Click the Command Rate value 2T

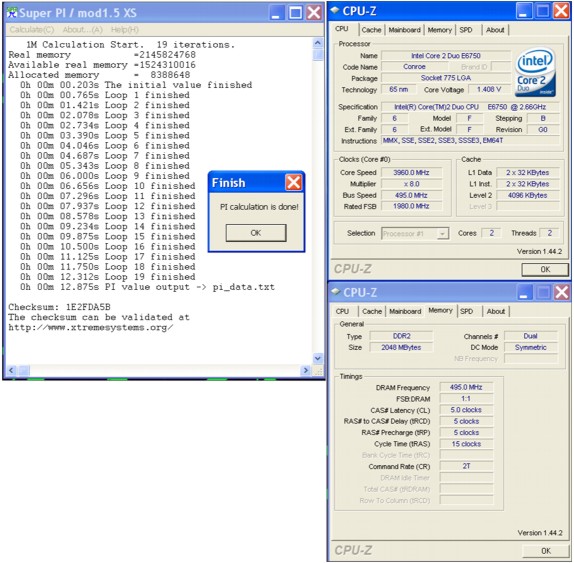[466, 466]
